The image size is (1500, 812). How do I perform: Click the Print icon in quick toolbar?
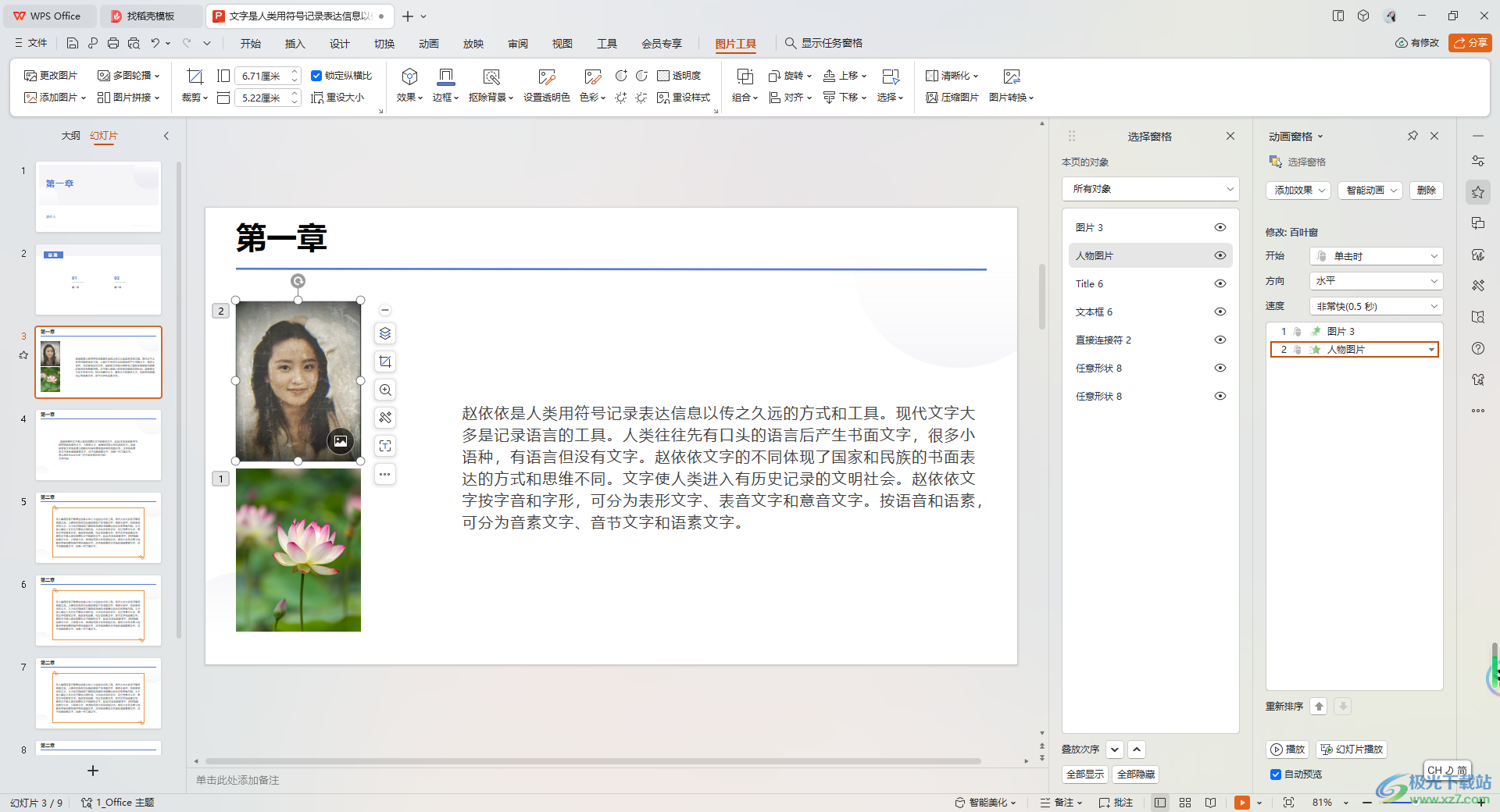(113, 43)
